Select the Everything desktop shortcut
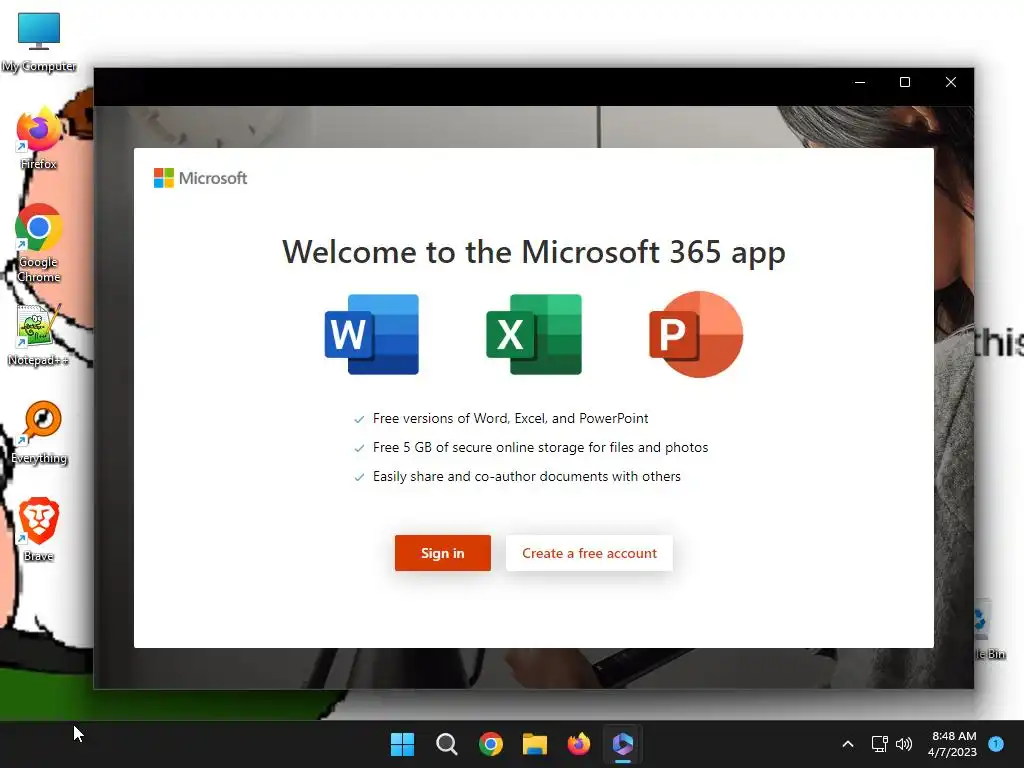The image size is (1024, 768). 39,432
